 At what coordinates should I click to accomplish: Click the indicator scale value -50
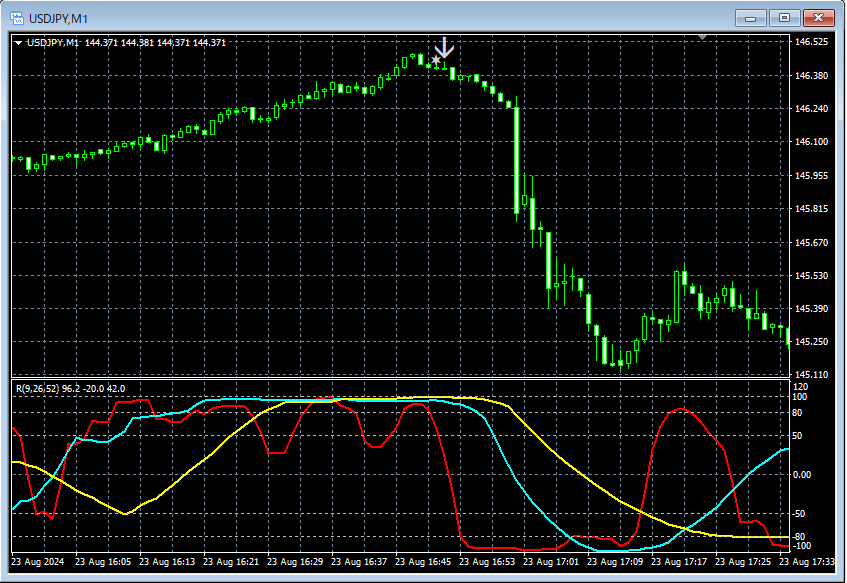coord(798,513)
